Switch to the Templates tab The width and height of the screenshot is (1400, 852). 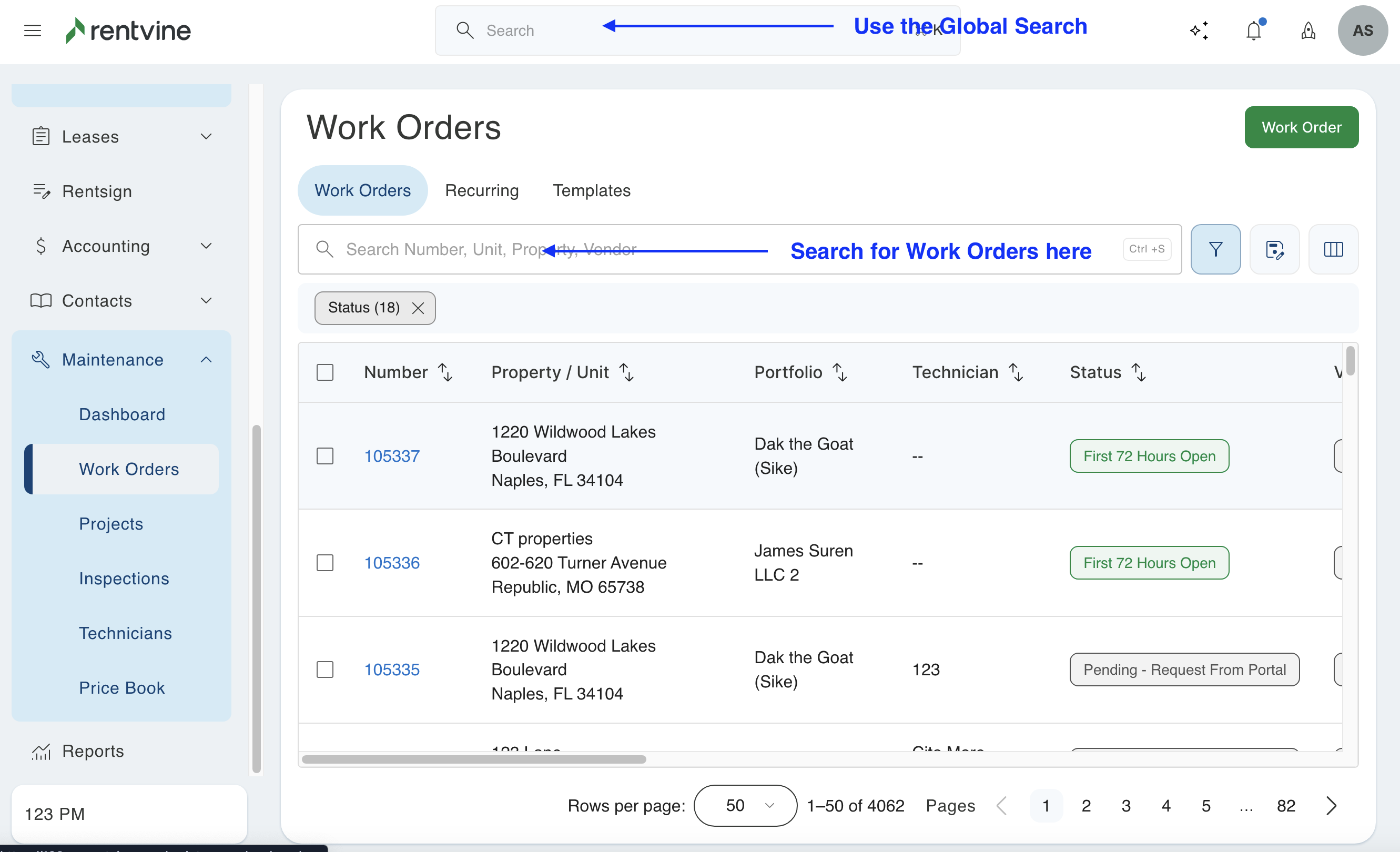[592, 190]
